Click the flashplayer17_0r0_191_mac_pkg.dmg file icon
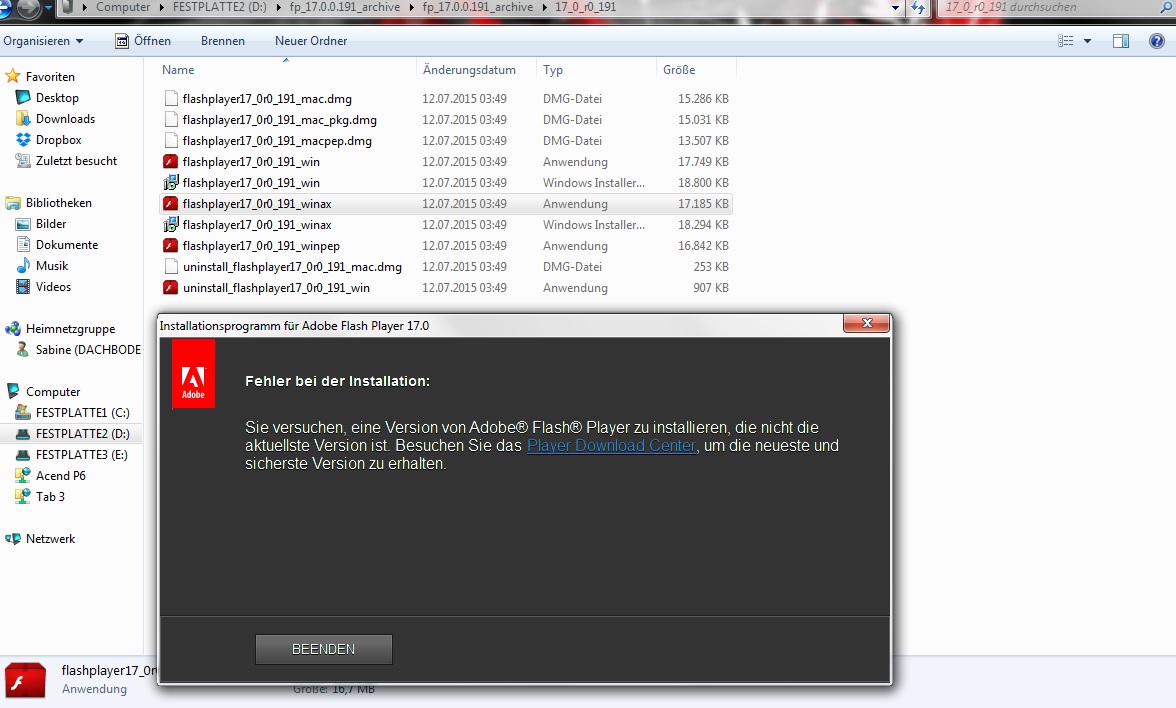Image resolution: width=1176 pixels, height=708 pixels. [x=171, y=119]
